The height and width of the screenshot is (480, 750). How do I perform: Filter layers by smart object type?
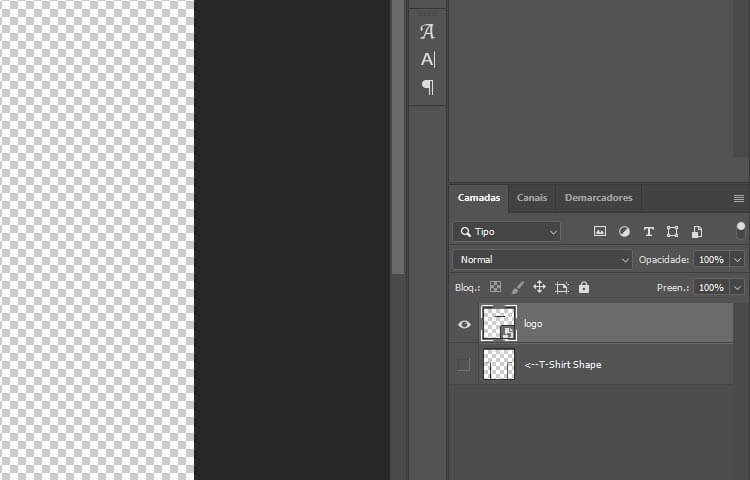point(696,231)
